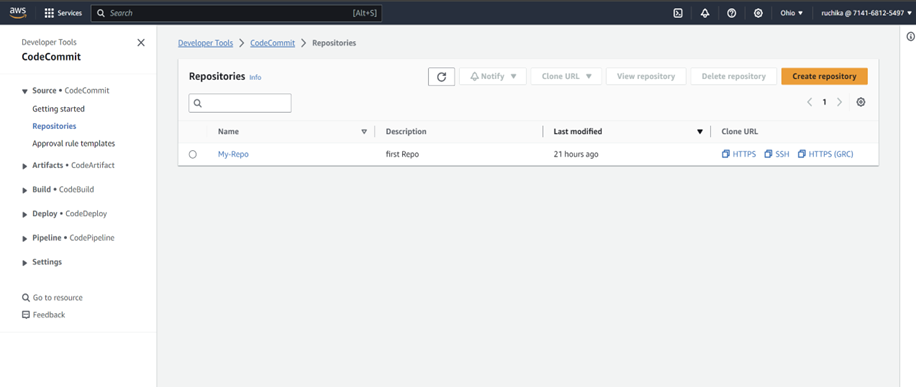Click the top AWS search field

click(237, 13)
